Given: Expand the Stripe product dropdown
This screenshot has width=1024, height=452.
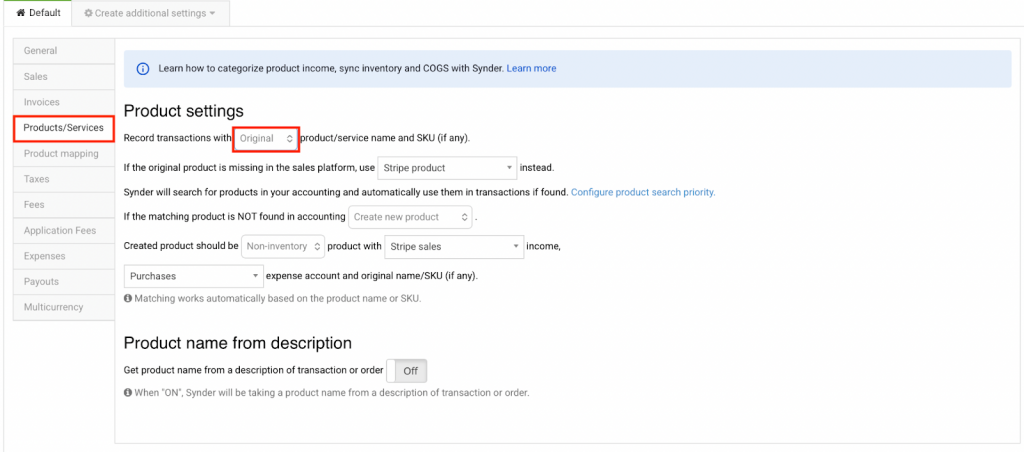Looking at the screenshot, I should click(447, 168).
